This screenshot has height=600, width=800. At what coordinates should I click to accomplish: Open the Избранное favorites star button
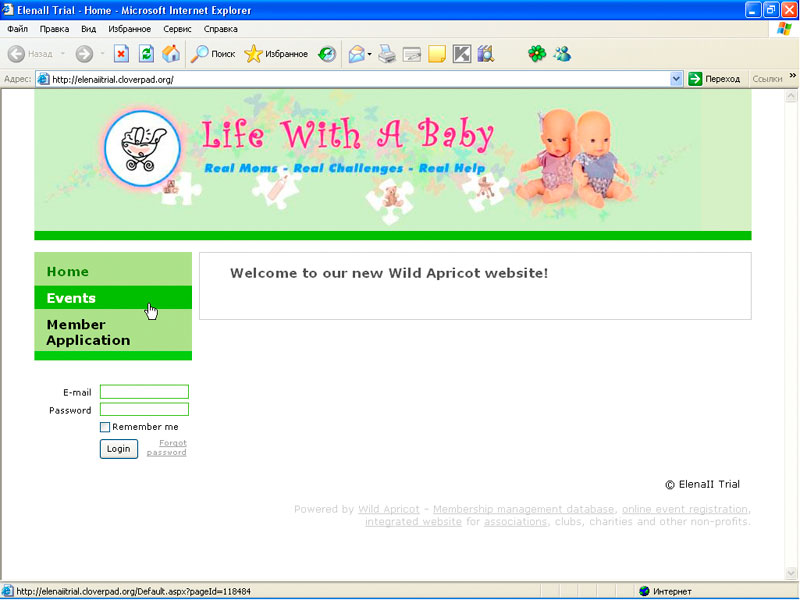[276, 54]
